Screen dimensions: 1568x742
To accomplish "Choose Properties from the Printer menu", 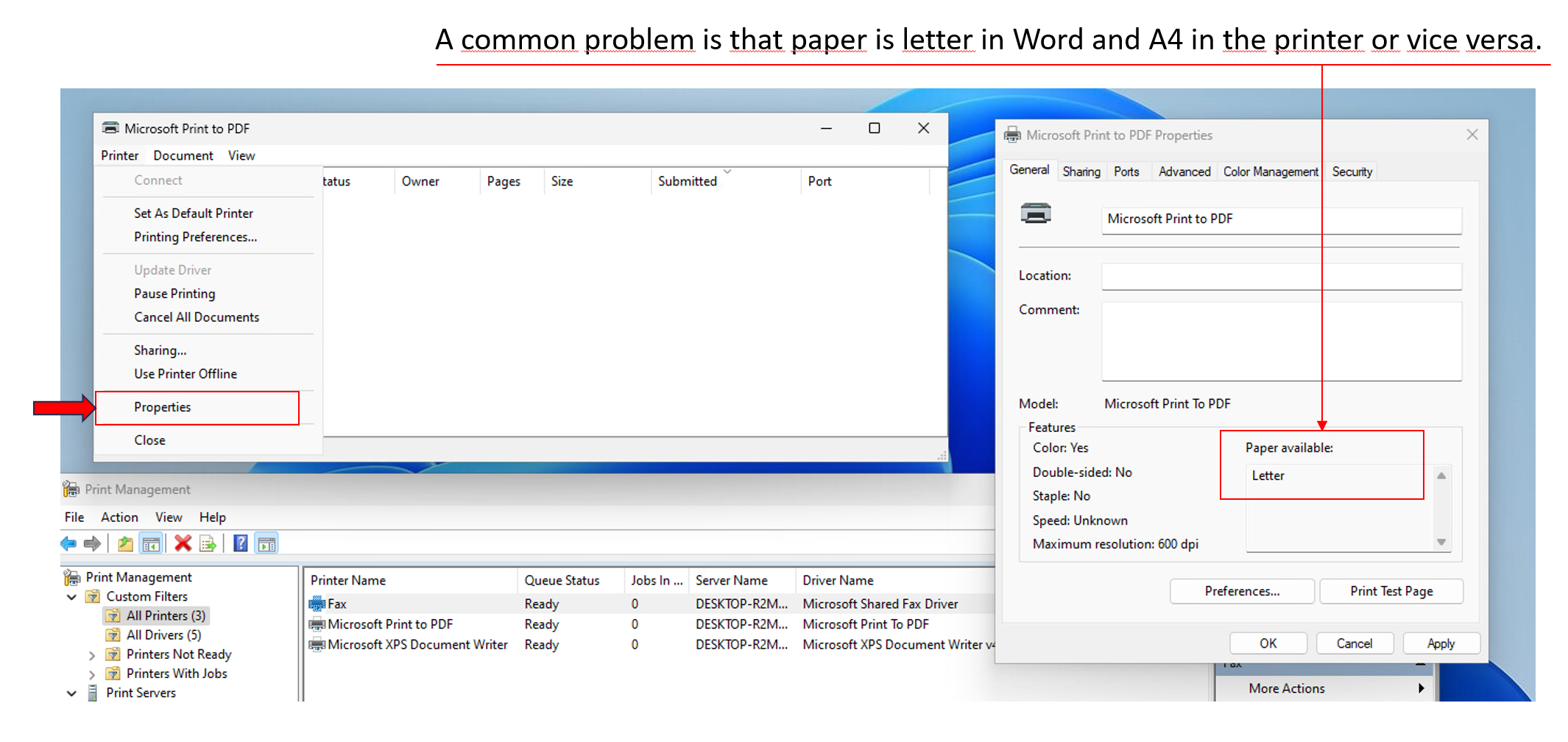I will 163,407.
